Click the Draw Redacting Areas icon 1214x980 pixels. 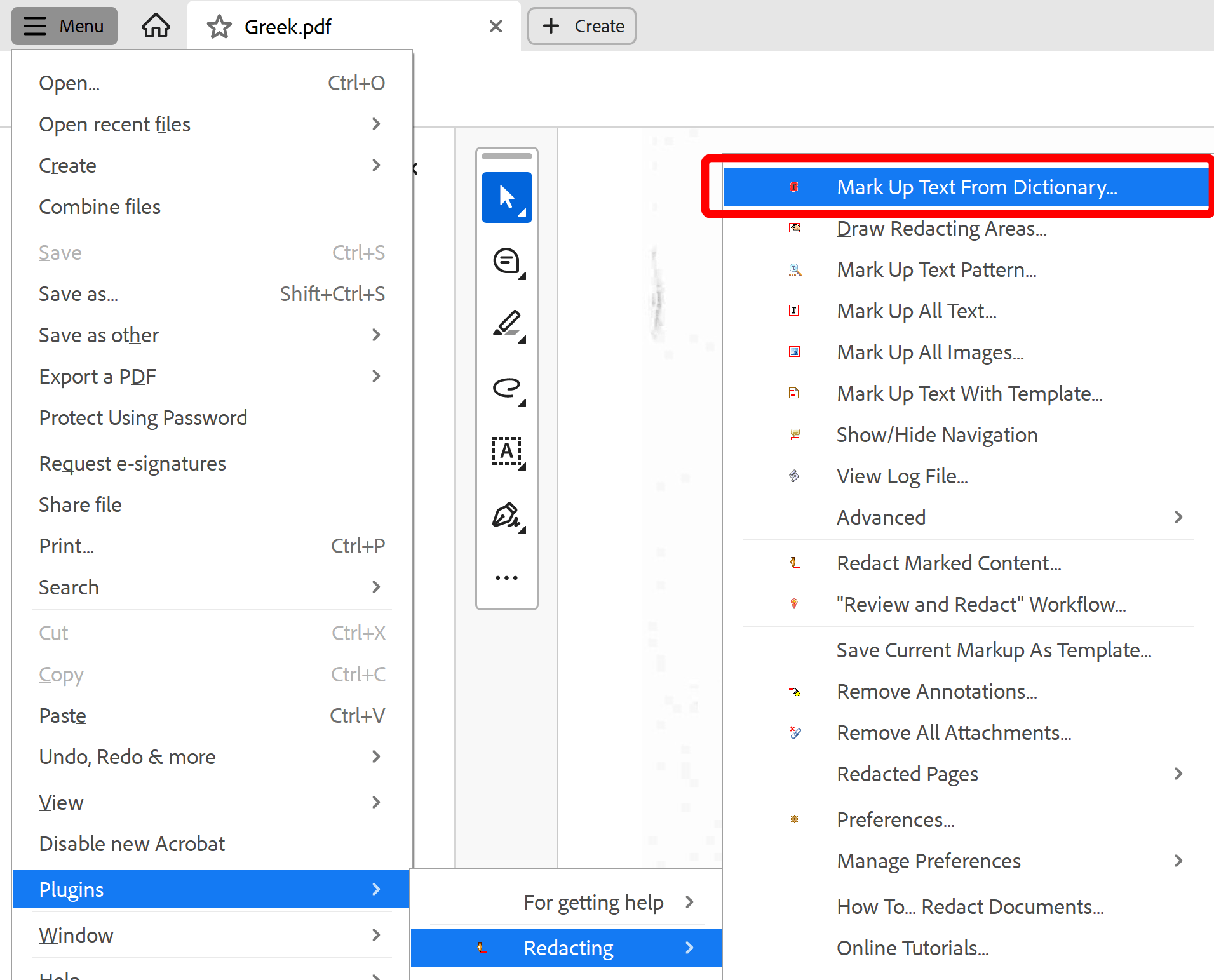(x=794, y=228)
